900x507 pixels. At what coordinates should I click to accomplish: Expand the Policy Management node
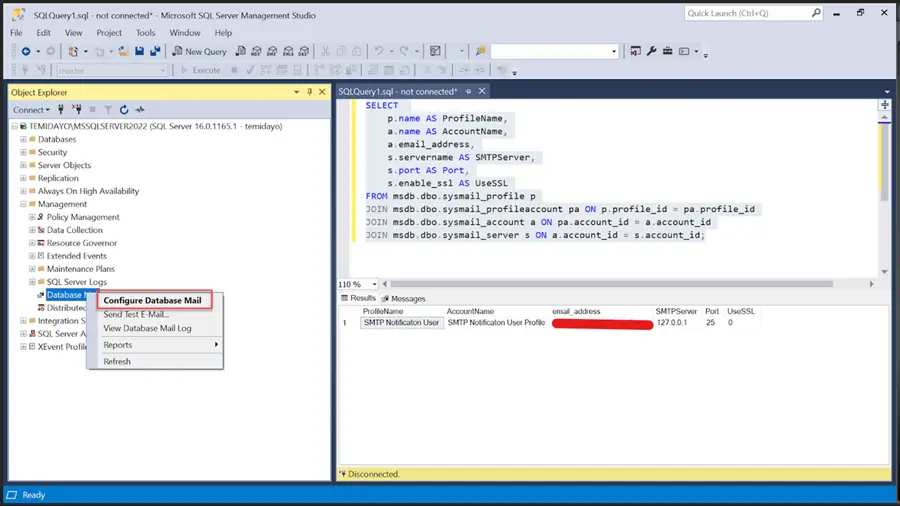(32, 217)
